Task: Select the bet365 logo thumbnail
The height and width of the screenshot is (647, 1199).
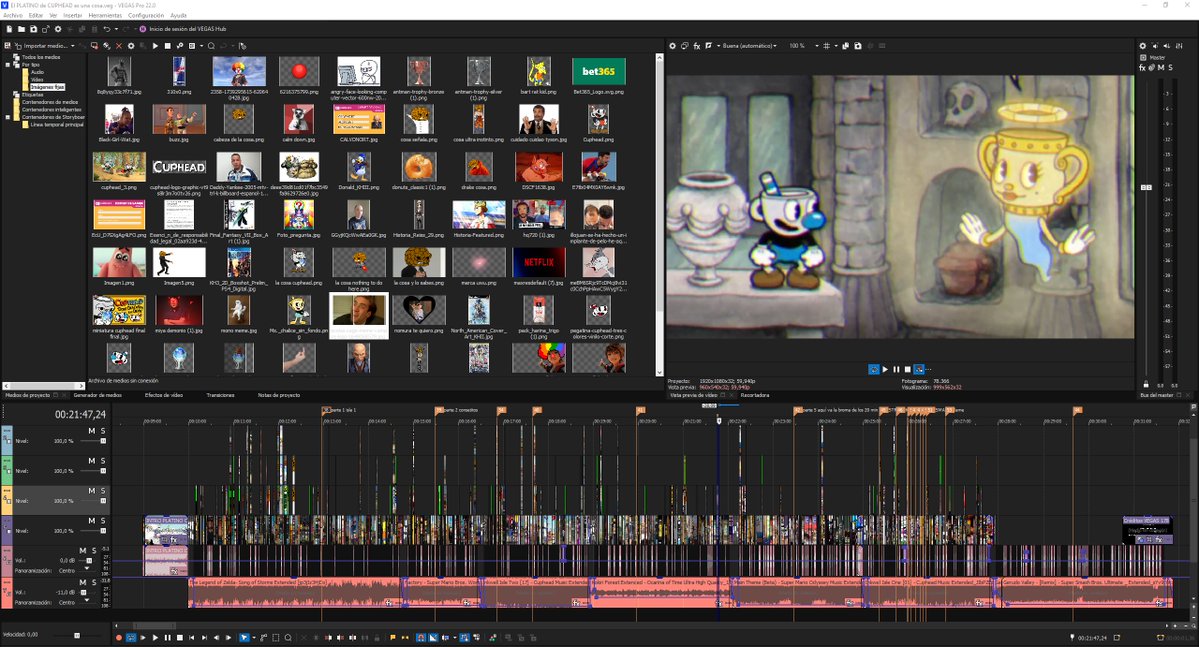Action: [599, 72]
